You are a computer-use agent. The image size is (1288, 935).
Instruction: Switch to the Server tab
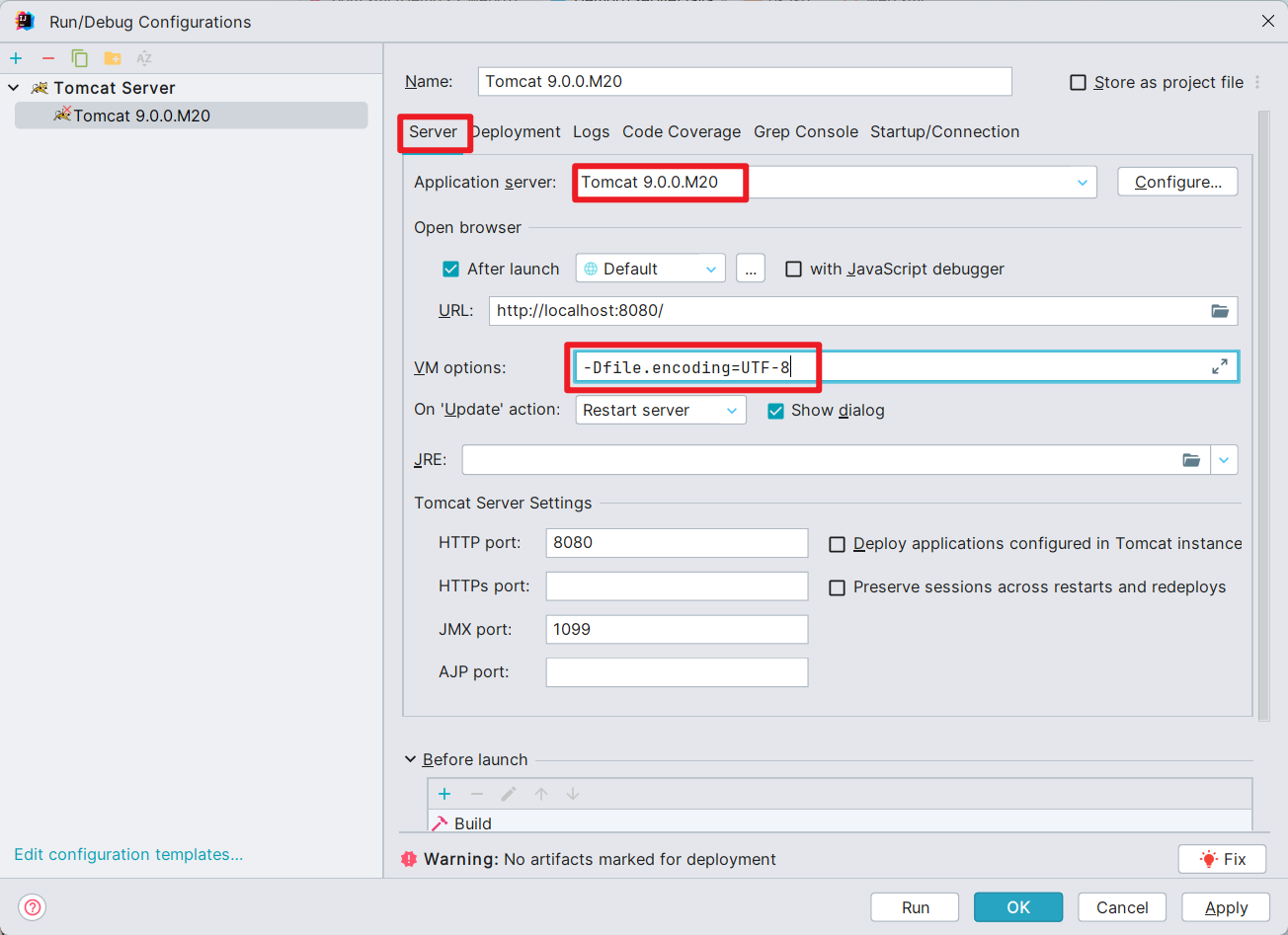(x=434, y=131)
